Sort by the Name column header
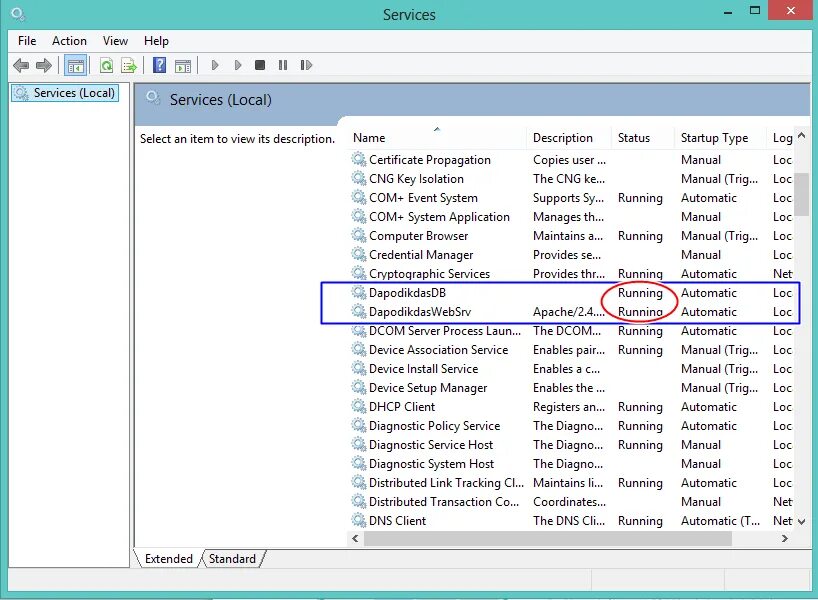Viewport: 818px width, 600px height. click(x=437, y=138)
